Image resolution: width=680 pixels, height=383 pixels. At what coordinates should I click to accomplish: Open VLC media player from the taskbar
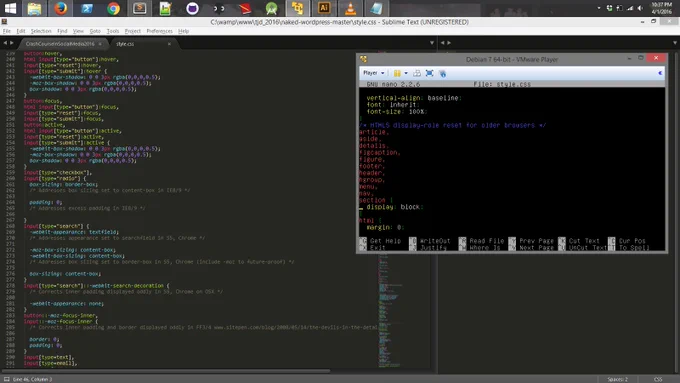tap(350, 8)
